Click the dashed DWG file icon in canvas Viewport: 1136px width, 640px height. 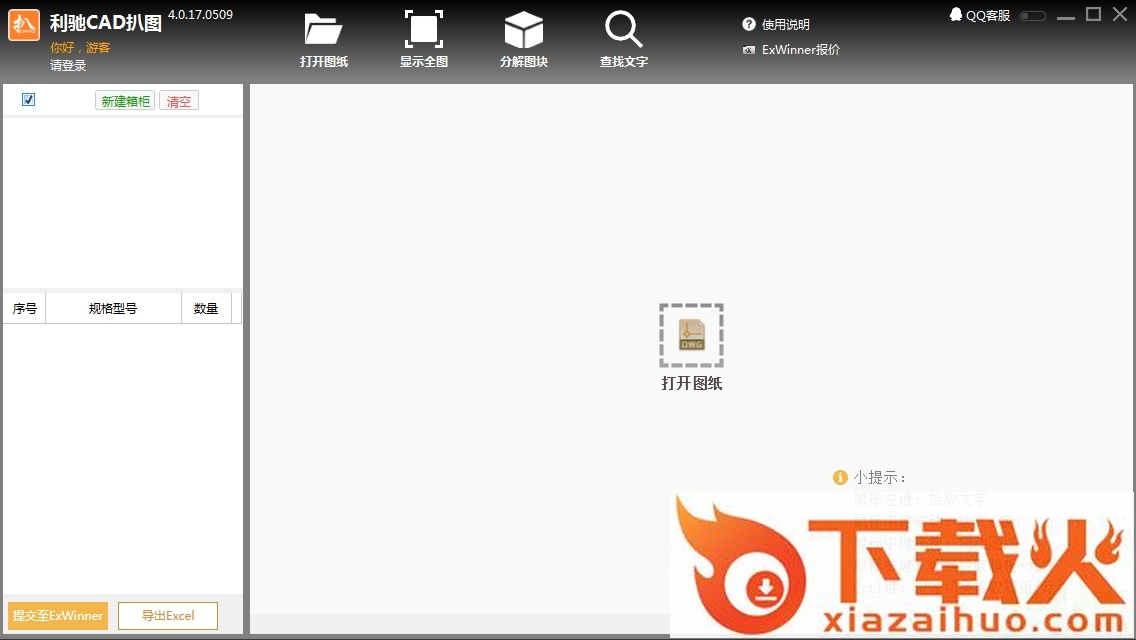pos(691,336)
